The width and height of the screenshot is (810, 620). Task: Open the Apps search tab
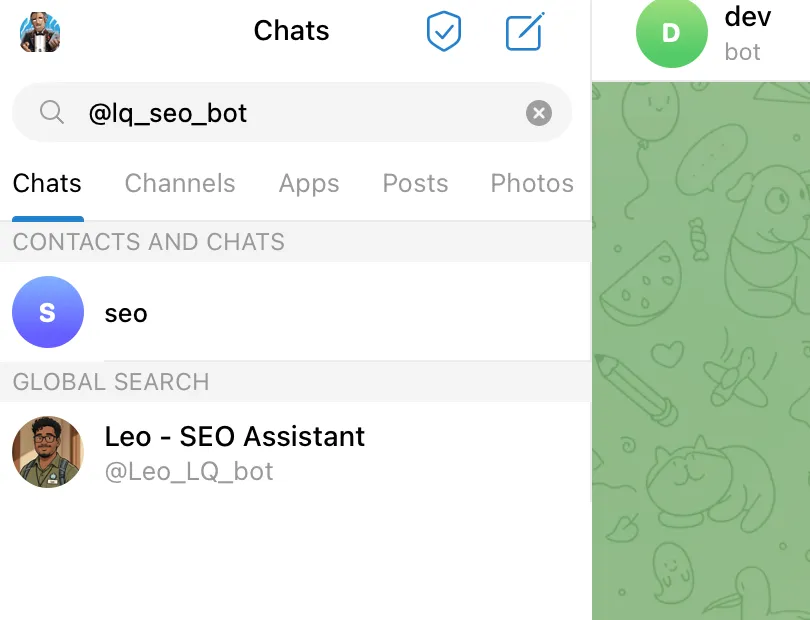point(309,184)
